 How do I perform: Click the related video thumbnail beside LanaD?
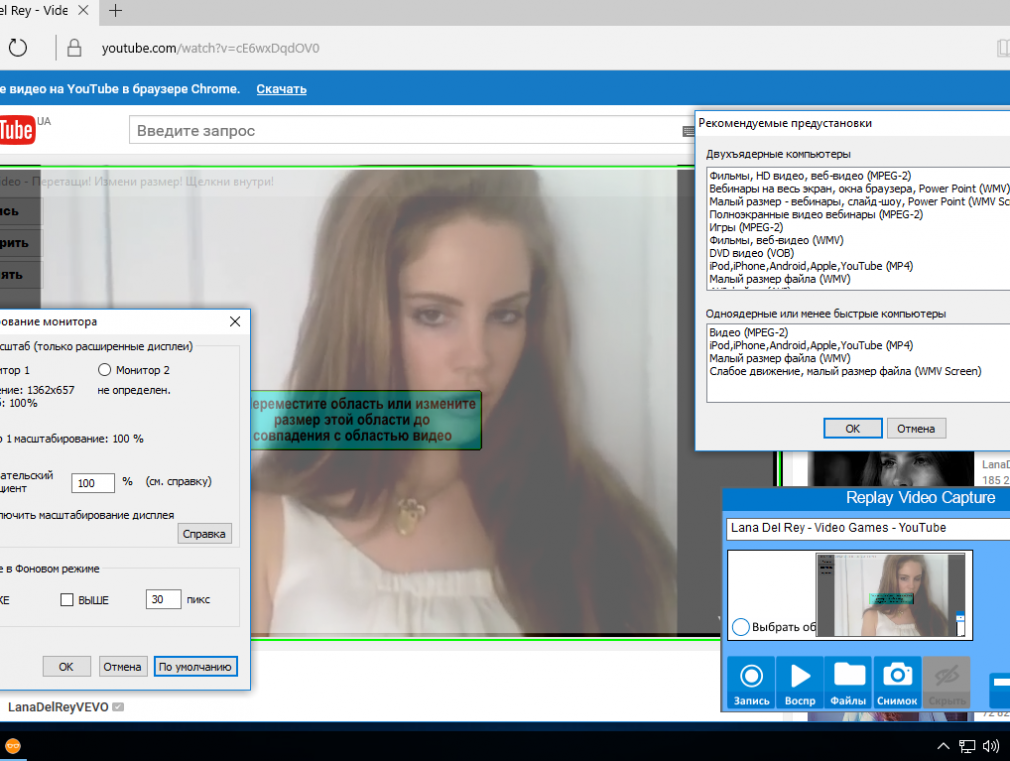coord(893,469)
